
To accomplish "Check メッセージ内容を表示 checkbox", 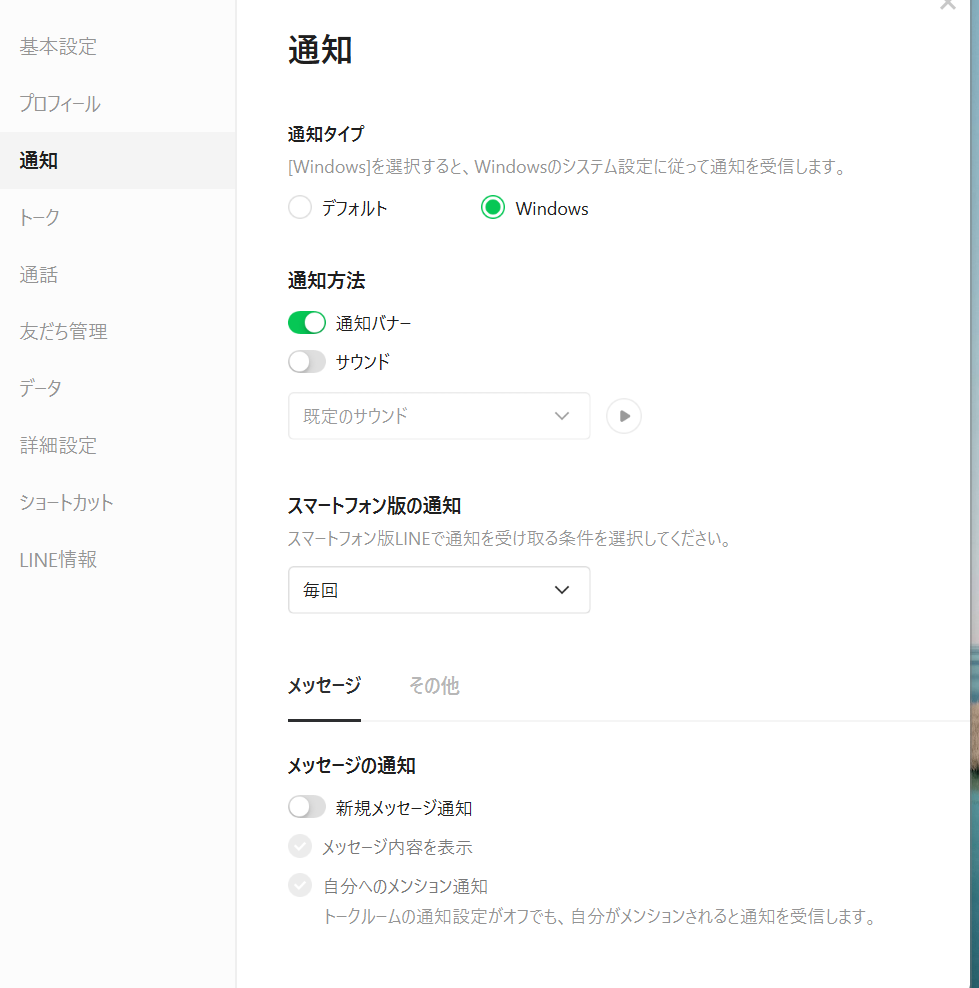I will [300, 847].
